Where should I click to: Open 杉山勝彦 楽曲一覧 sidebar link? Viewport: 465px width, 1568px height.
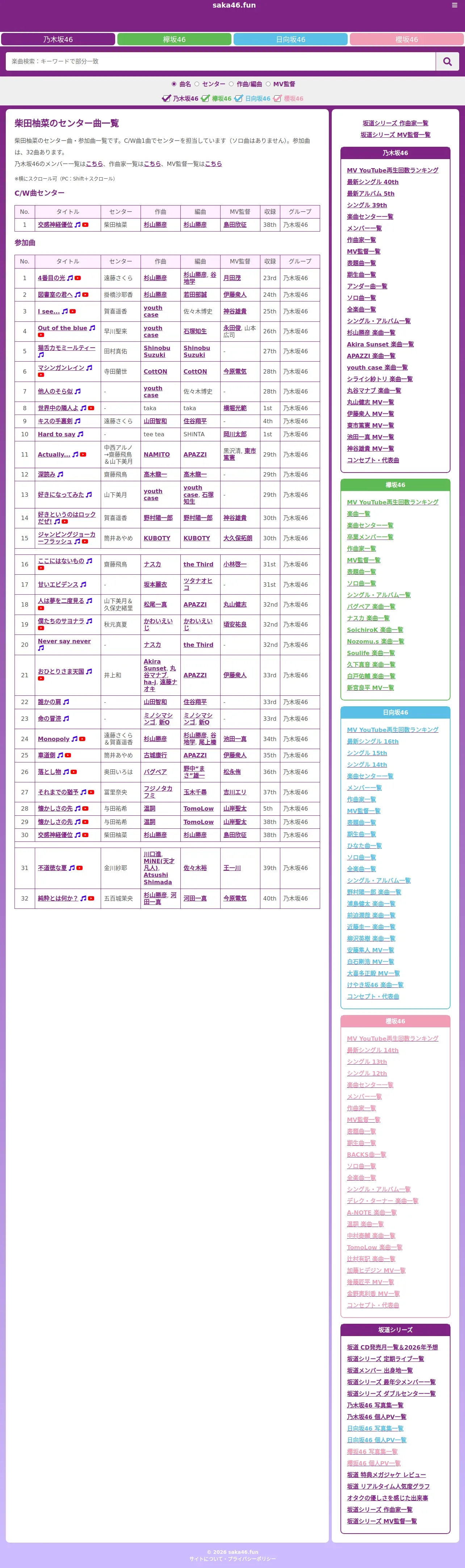[x=371, y=333]
